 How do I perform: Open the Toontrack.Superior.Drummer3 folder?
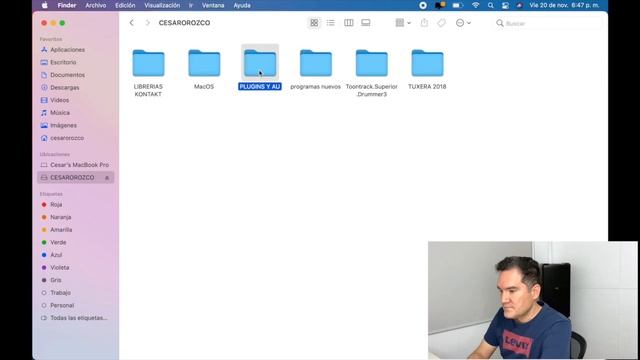pos(371,63)
